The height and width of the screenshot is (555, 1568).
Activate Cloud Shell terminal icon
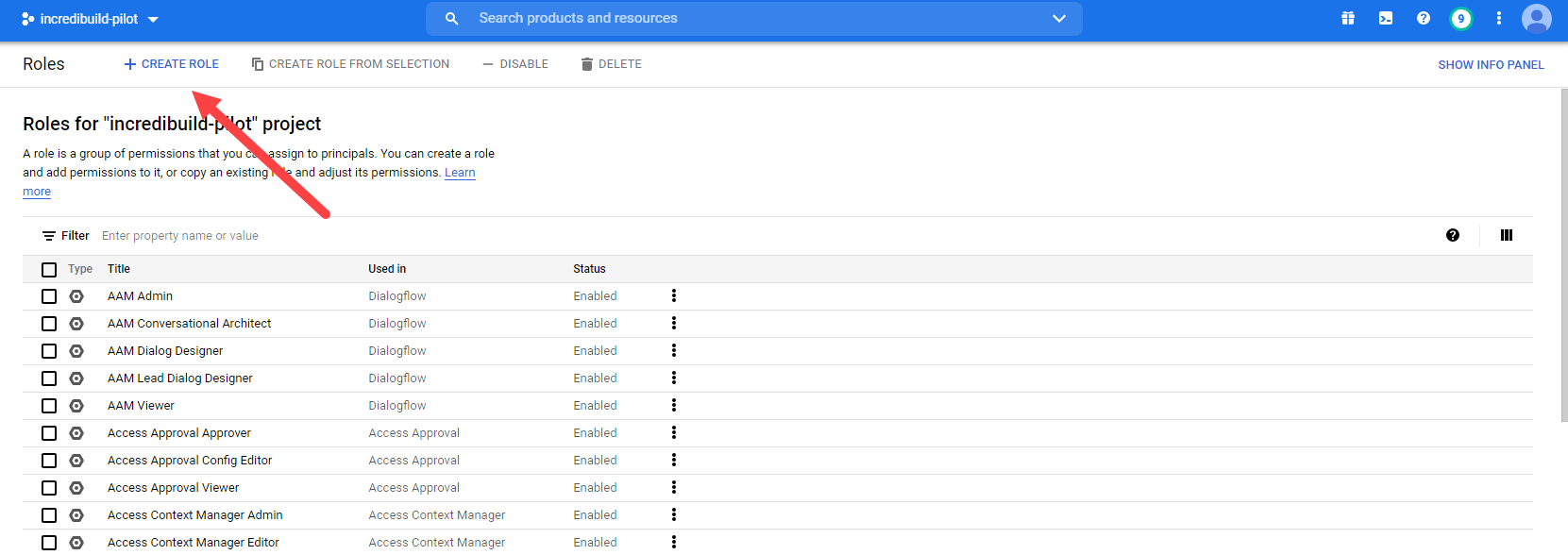coord(1386,18)
